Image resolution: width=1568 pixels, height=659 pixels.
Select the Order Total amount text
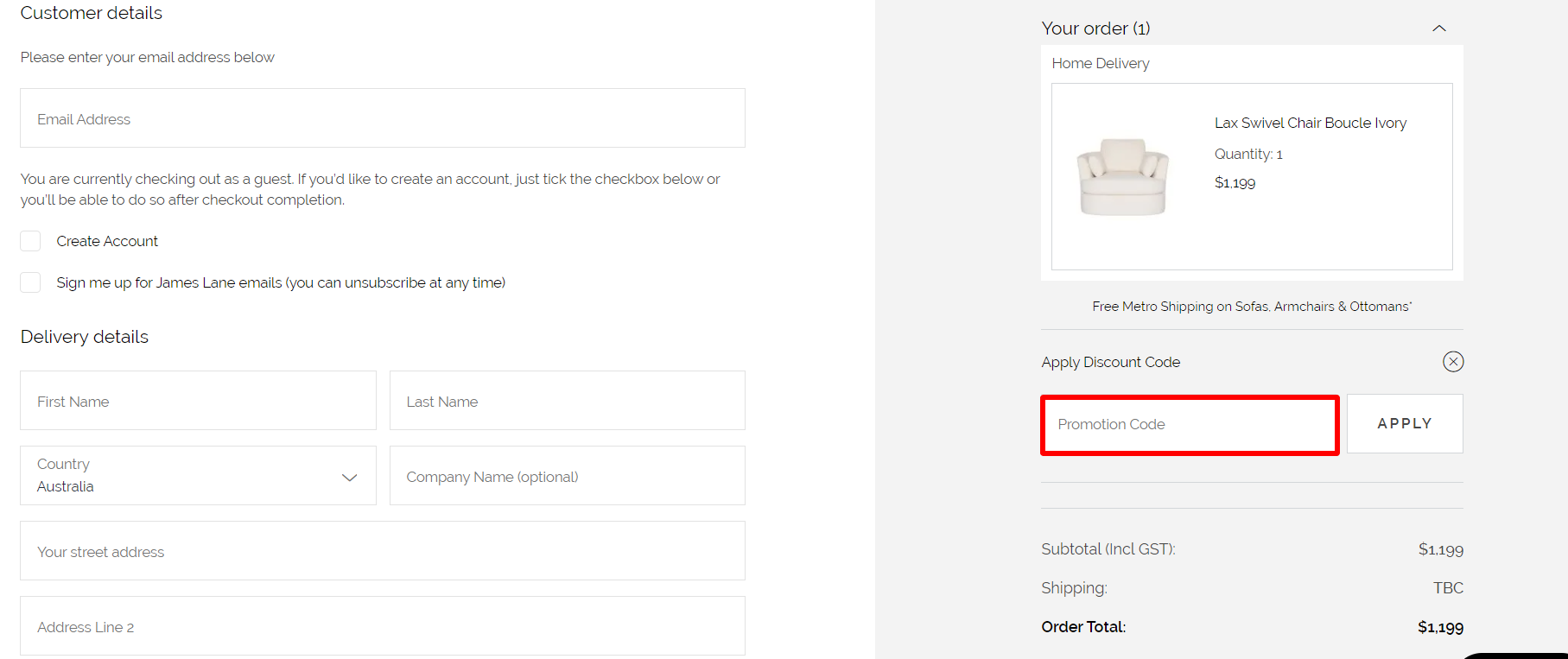pyautogui.click(x=1439, y=626)
